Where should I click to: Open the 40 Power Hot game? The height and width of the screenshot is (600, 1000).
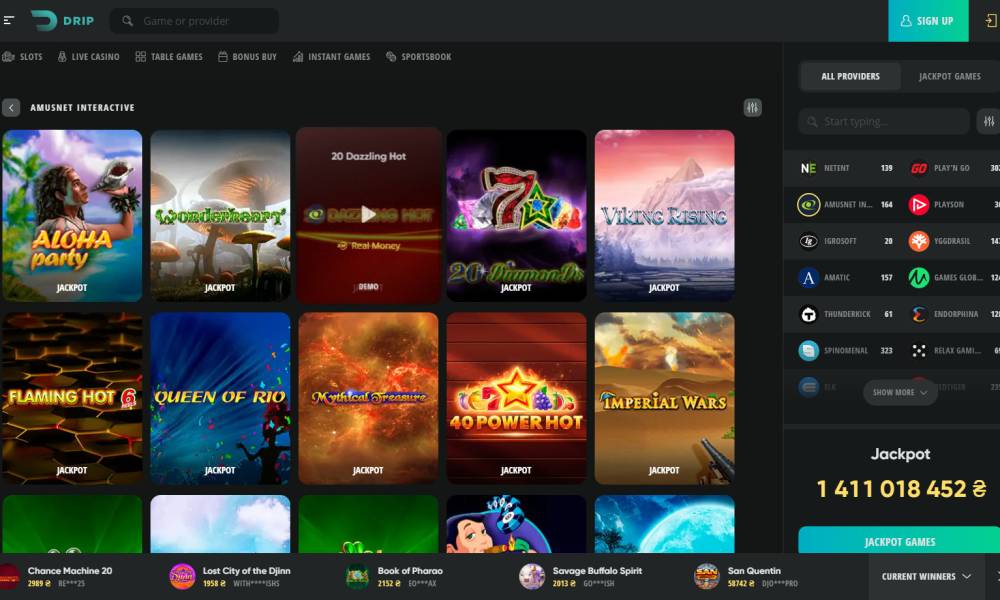click(x=516, y=398)
